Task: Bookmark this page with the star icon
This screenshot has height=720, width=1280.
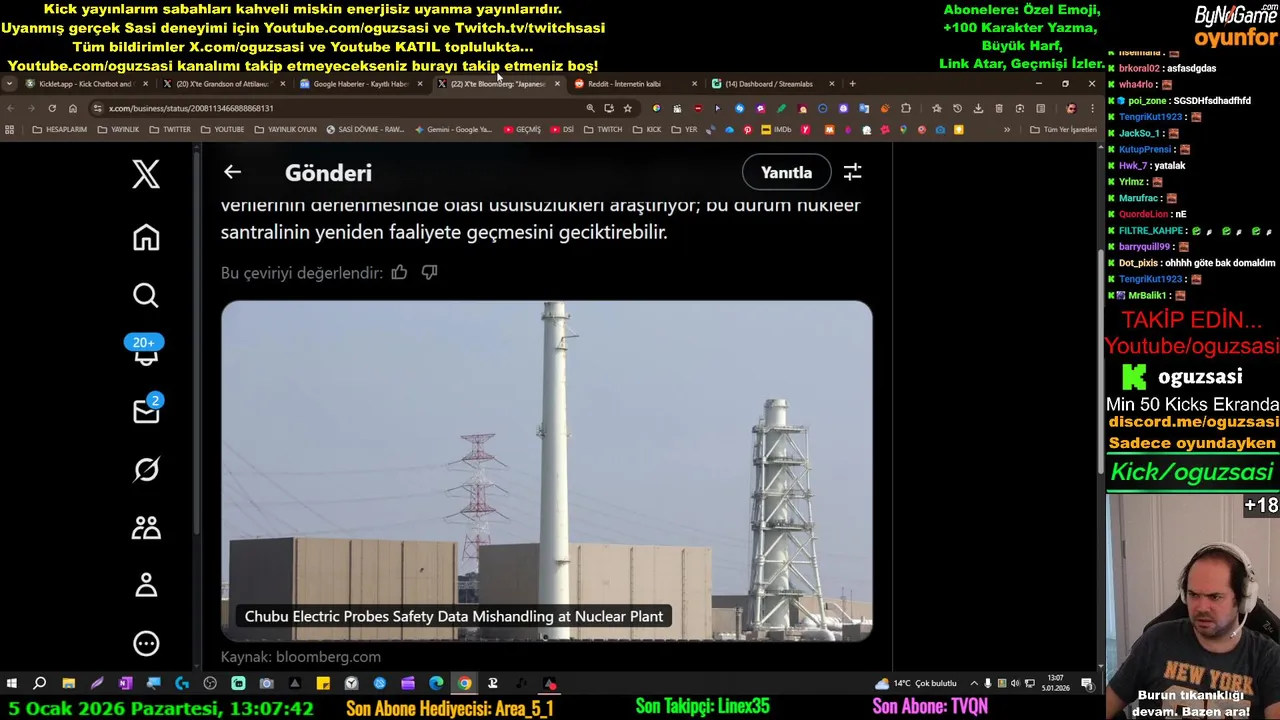Action: point(628,108)
